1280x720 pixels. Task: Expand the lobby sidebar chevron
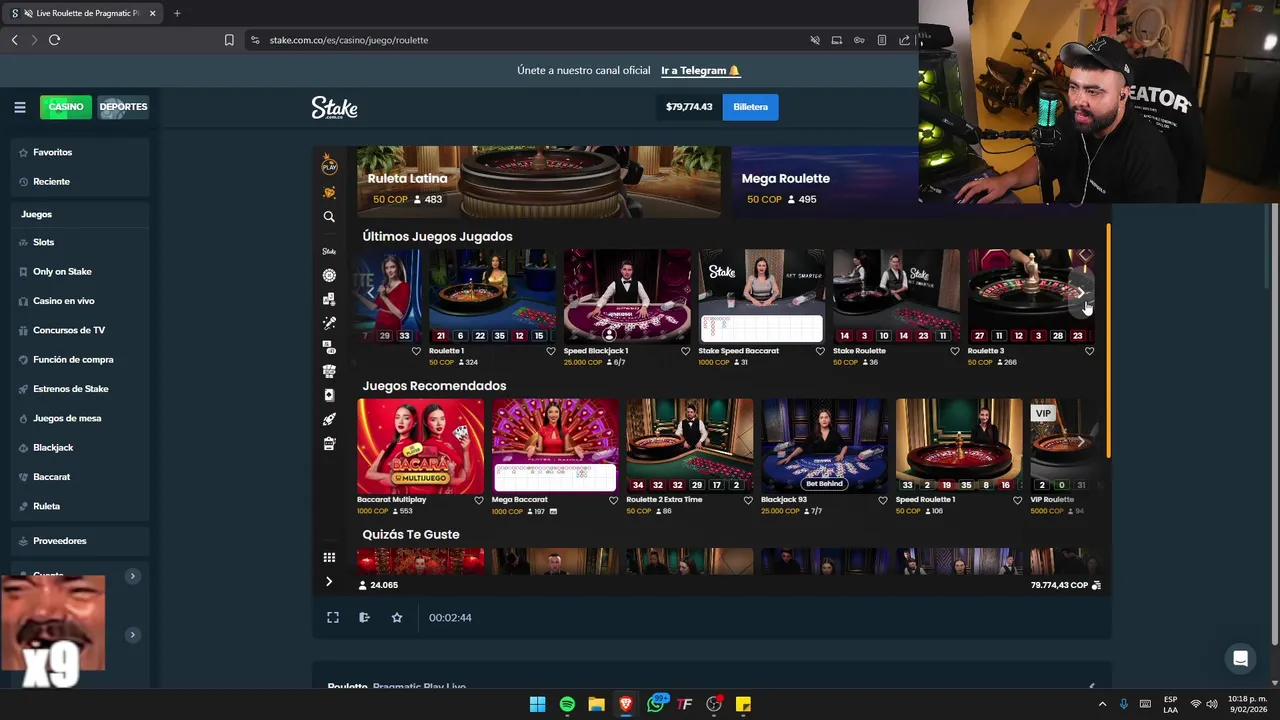click(x=329, y=582)
